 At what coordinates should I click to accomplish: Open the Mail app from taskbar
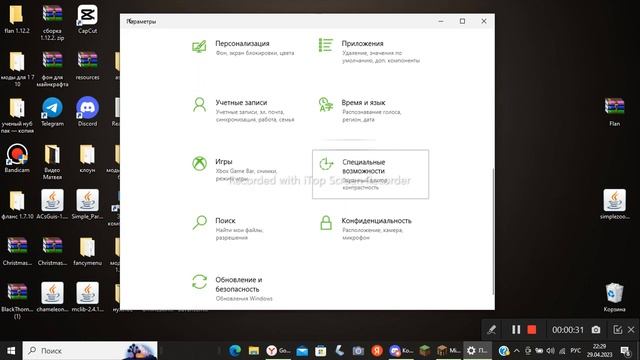click(302, 351)
